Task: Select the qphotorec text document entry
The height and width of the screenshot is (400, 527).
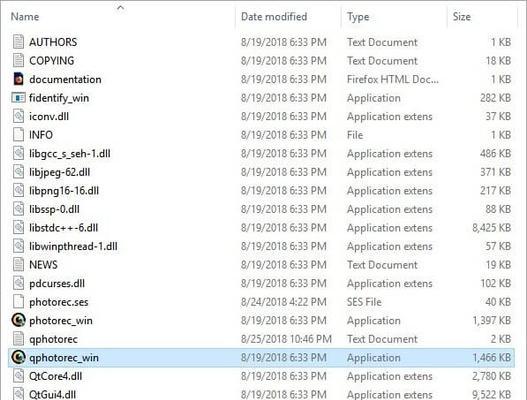Action: 53,339
